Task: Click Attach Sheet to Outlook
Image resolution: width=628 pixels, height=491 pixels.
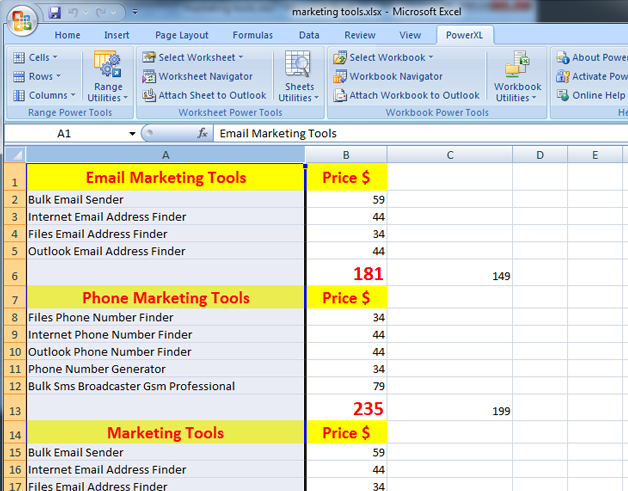Action: point(204,95)
